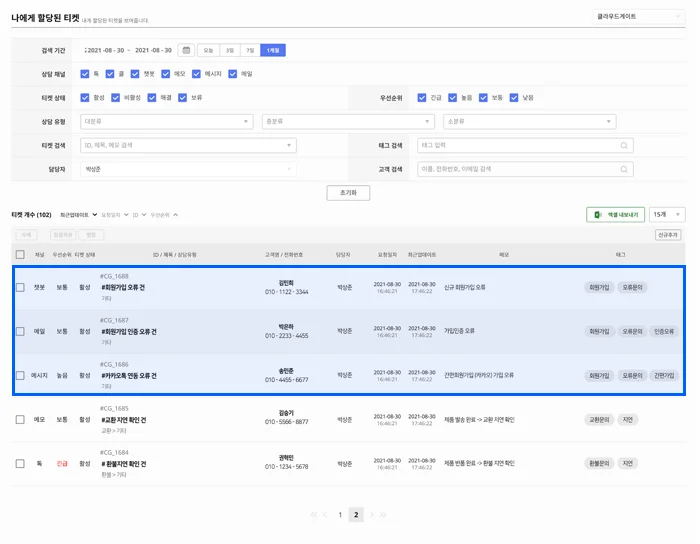Click the 초기화 reset button

click(348, 192)
